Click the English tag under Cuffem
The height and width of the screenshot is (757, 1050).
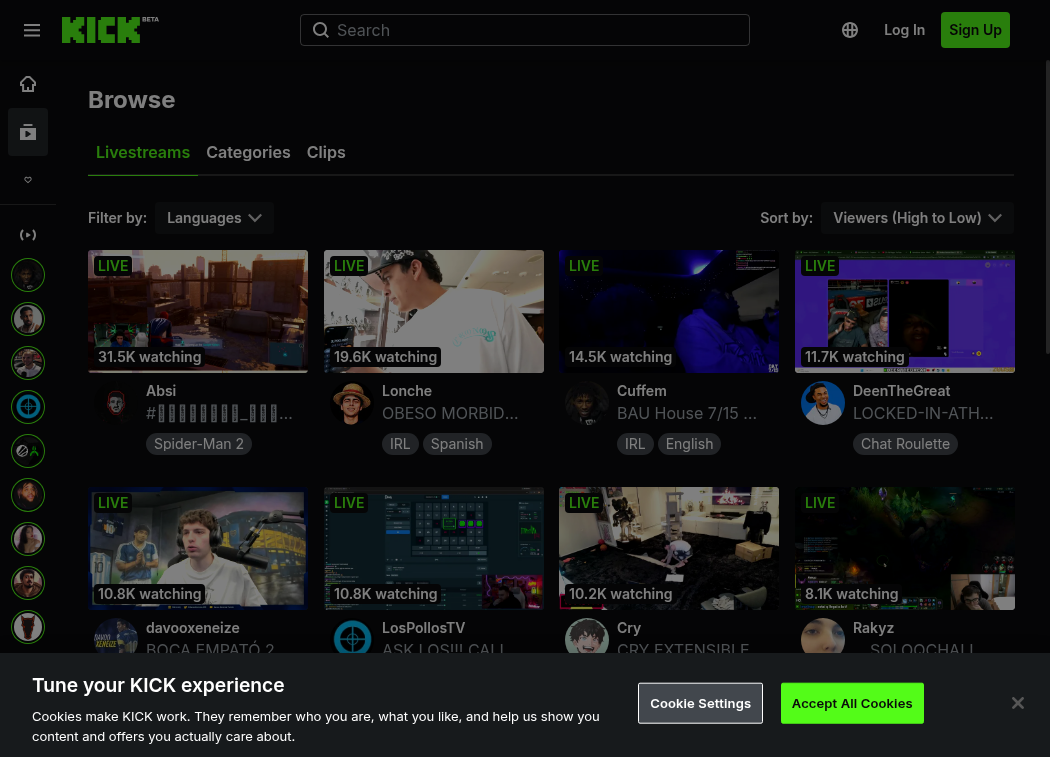click(689, 444)
